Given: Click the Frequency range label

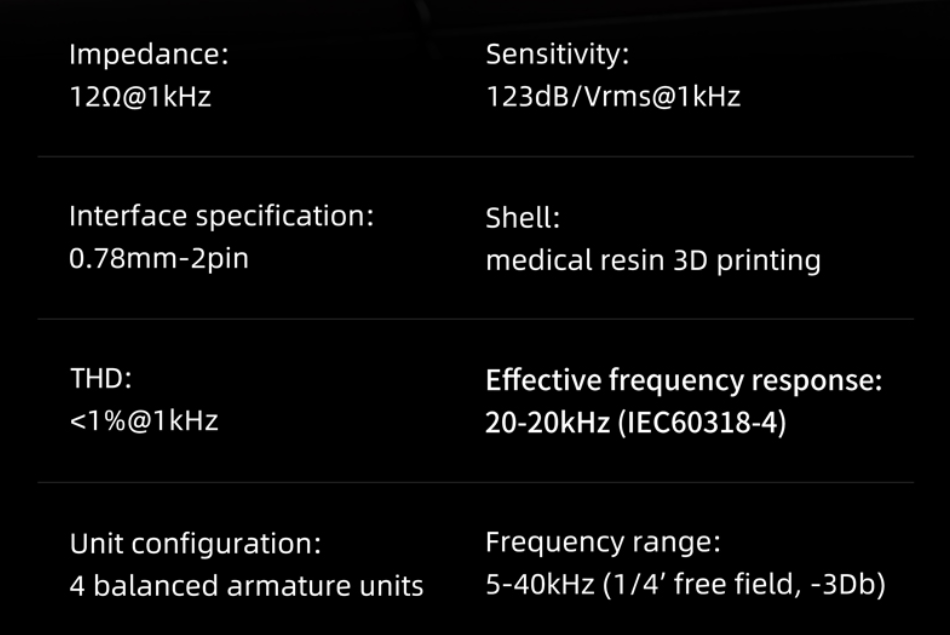Looking at the screenshot, I should (x=603, y=543).
